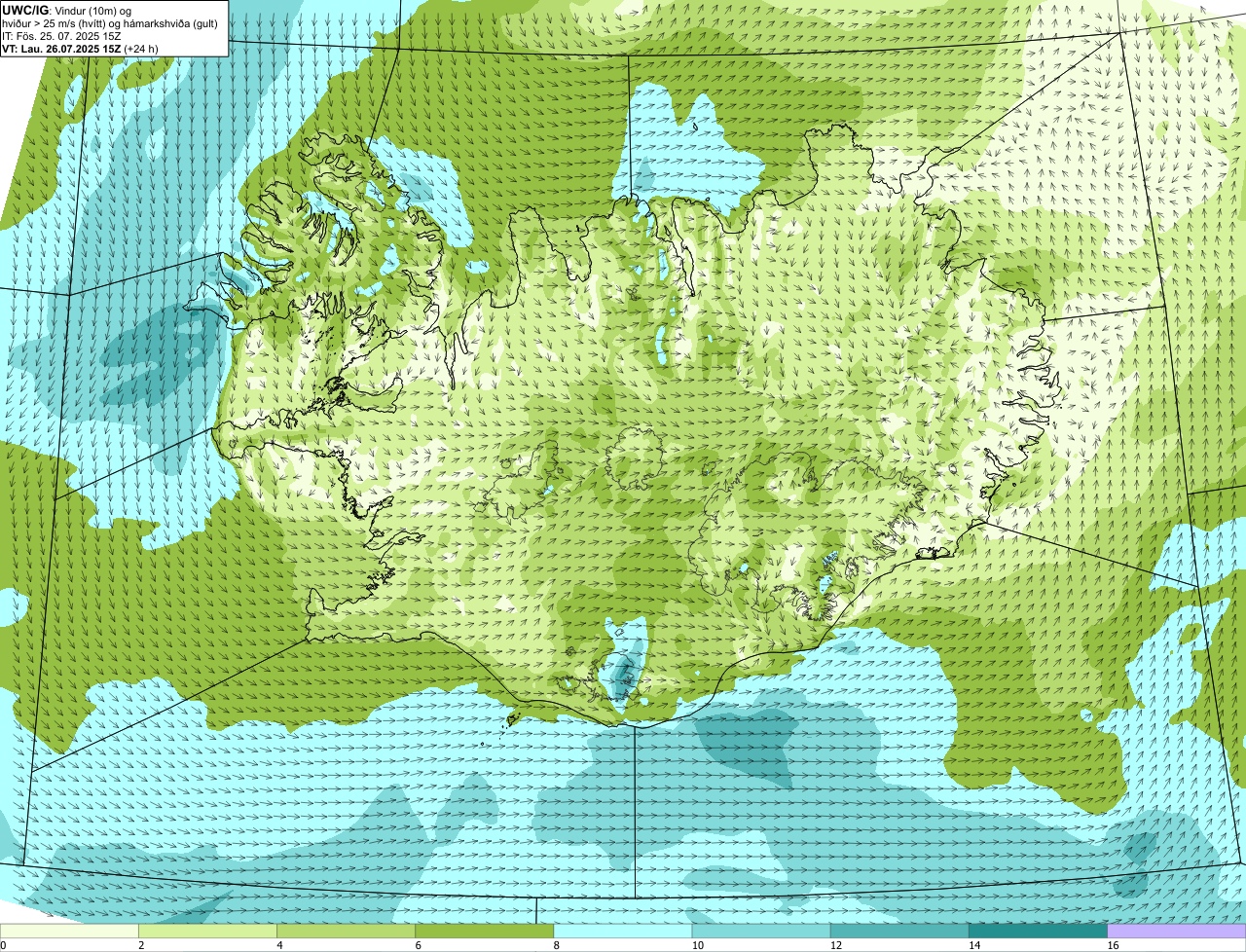
Task: Click the '4' label on the color scale
Action: [279, 945]
